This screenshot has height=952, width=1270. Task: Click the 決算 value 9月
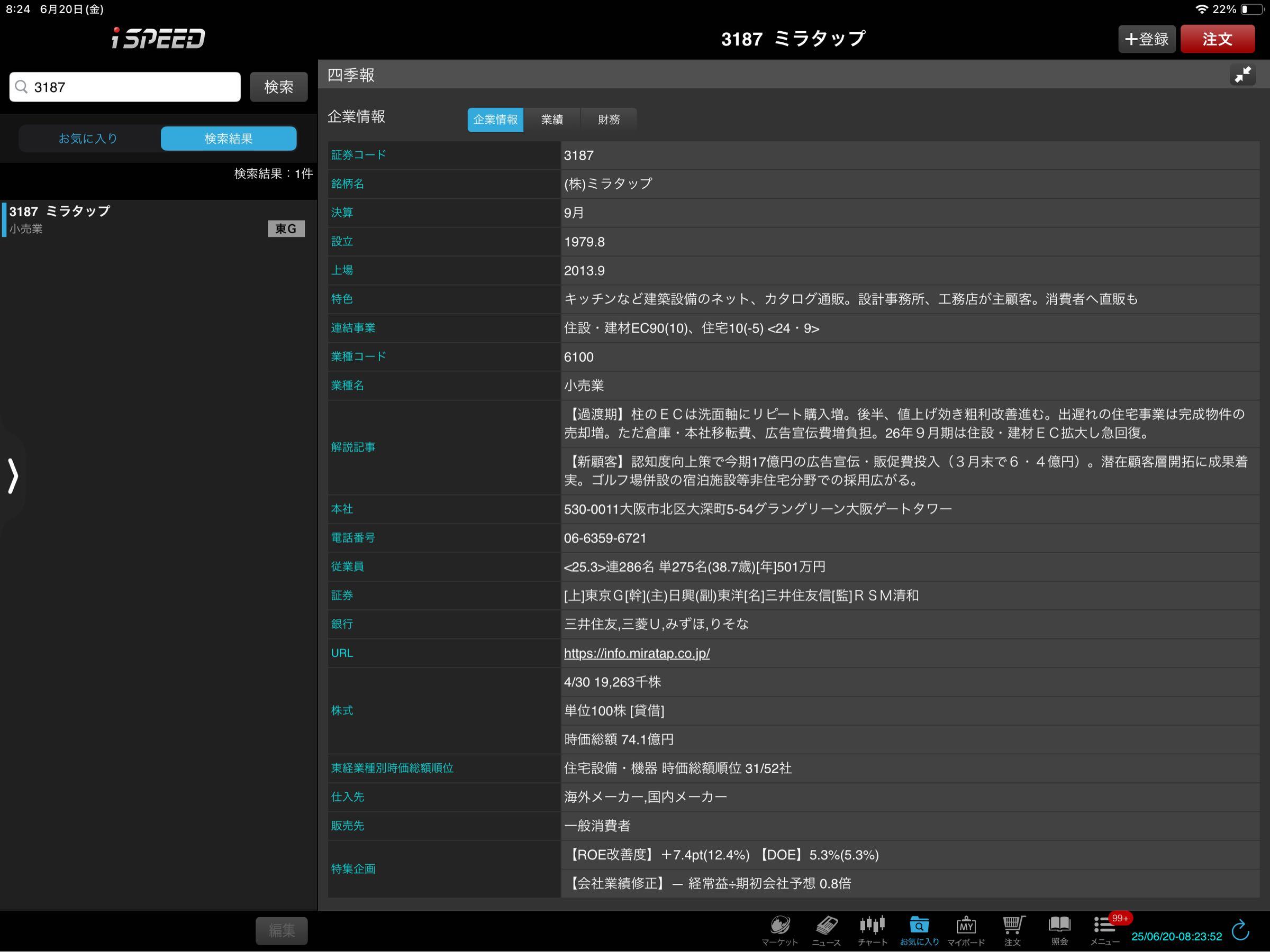[574, 213]
